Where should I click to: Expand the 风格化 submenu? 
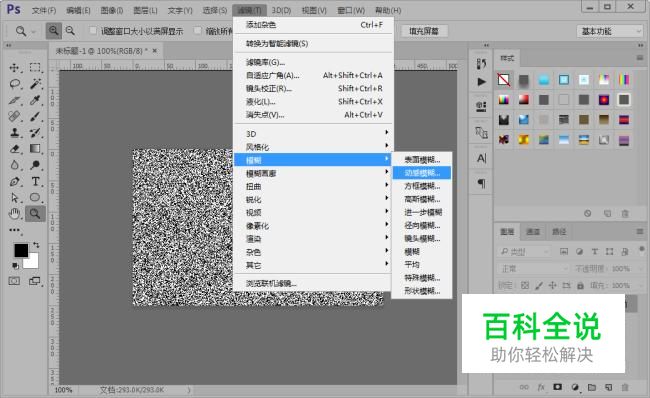[x=313, y=147]
